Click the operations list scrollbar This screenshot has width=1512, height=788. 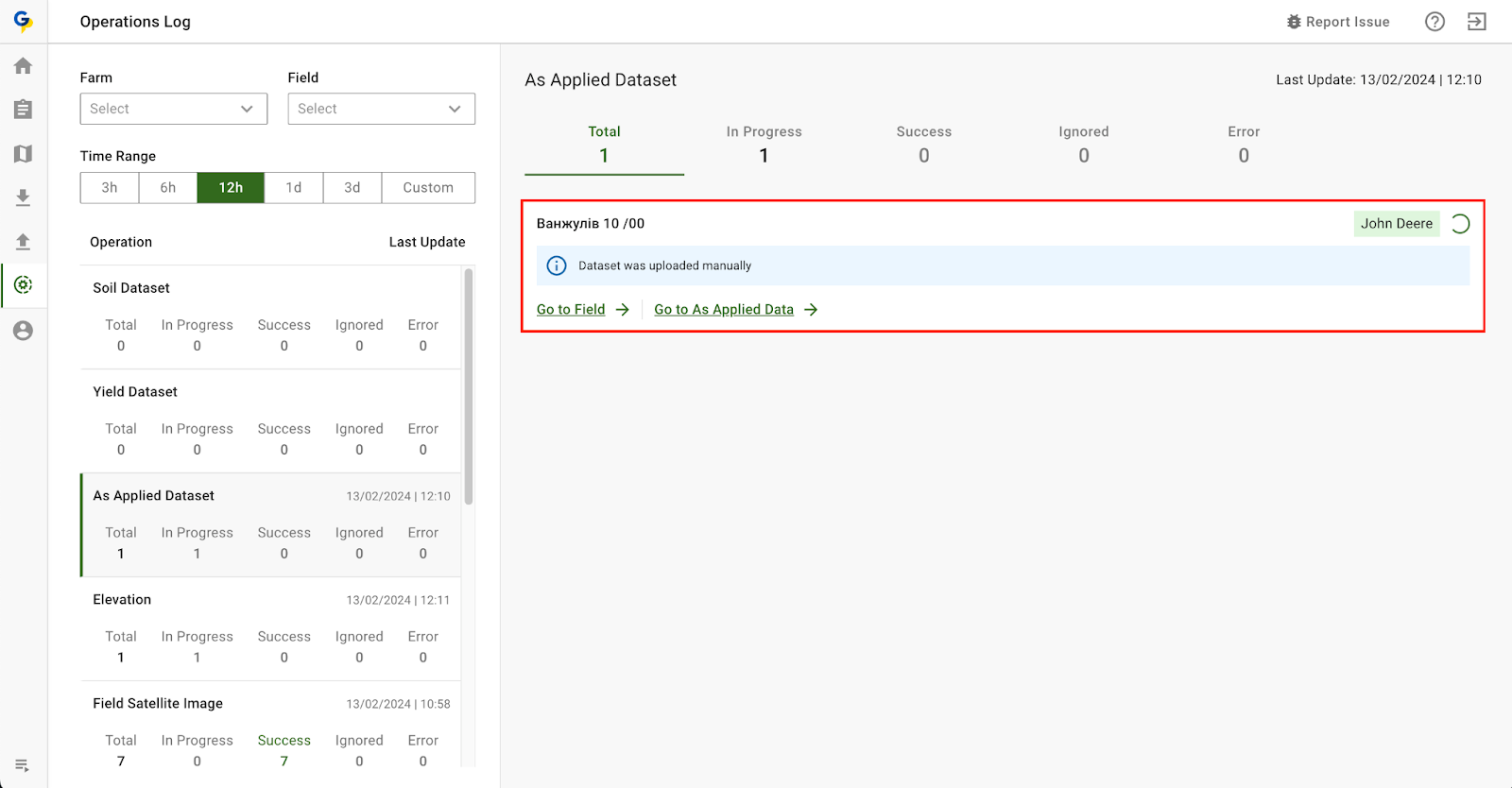tap(469, 387)
